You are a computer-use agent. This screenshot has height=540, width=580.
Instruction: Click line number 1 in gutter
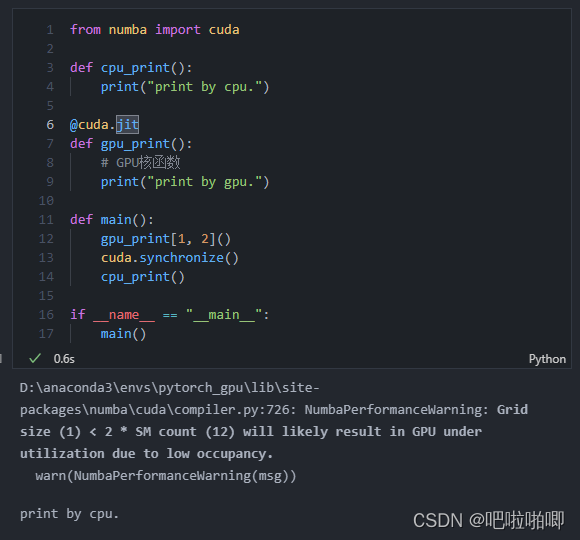[50, 30]
